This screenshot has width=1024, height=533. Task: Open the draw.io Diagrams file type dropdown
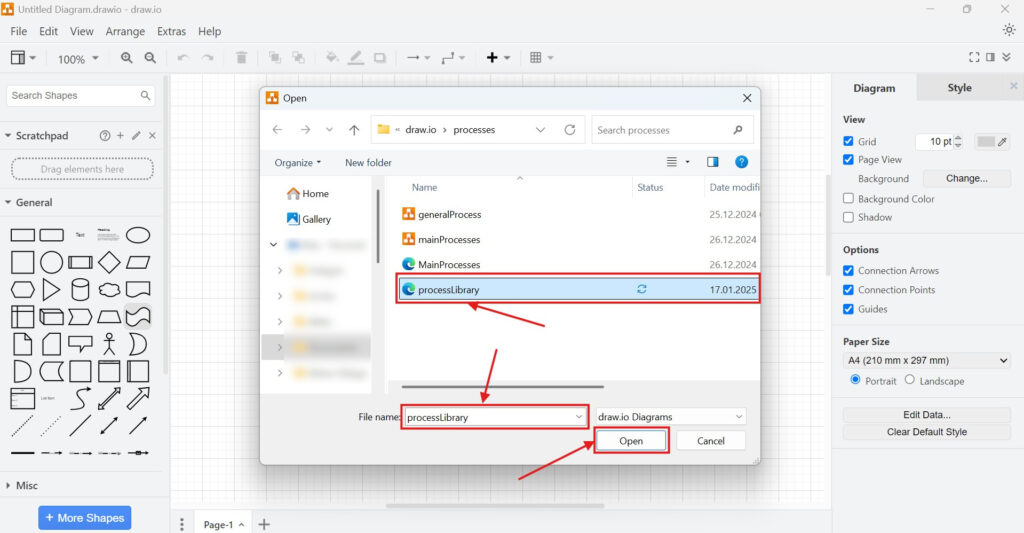(671, 417)
